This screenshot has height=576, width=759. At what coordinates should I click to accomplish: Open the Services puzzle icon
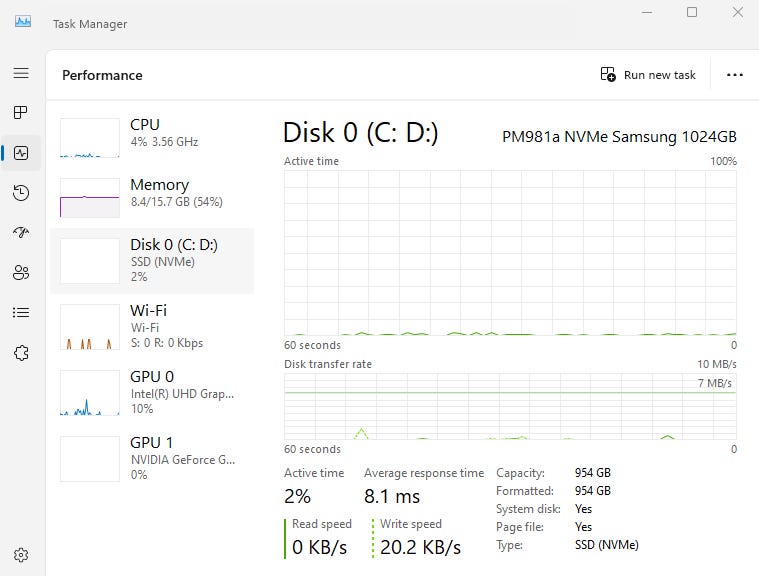[21, 353]
